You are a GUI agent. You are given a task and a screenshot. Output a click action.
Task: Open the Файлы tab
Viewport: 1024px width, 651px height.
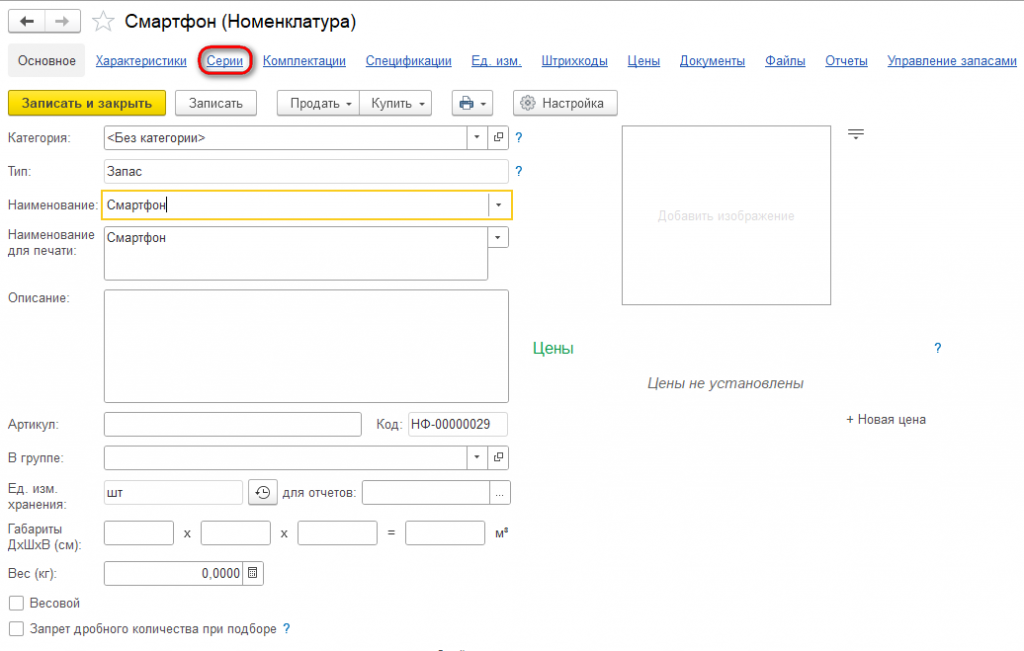pyautogui.click(x=785, y=61)
